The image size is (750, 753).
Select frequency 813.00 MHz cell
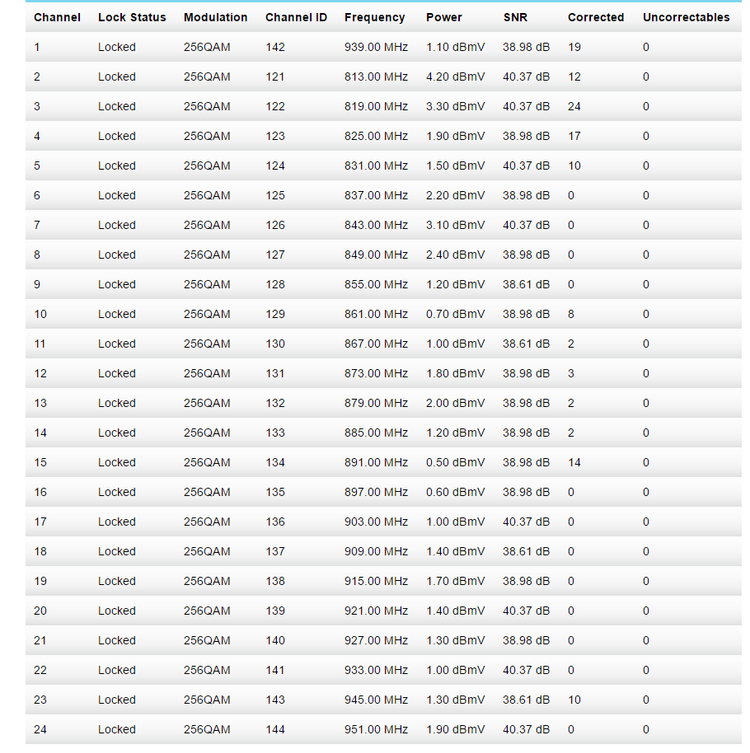pyautogui.click(x=376, y=77)
